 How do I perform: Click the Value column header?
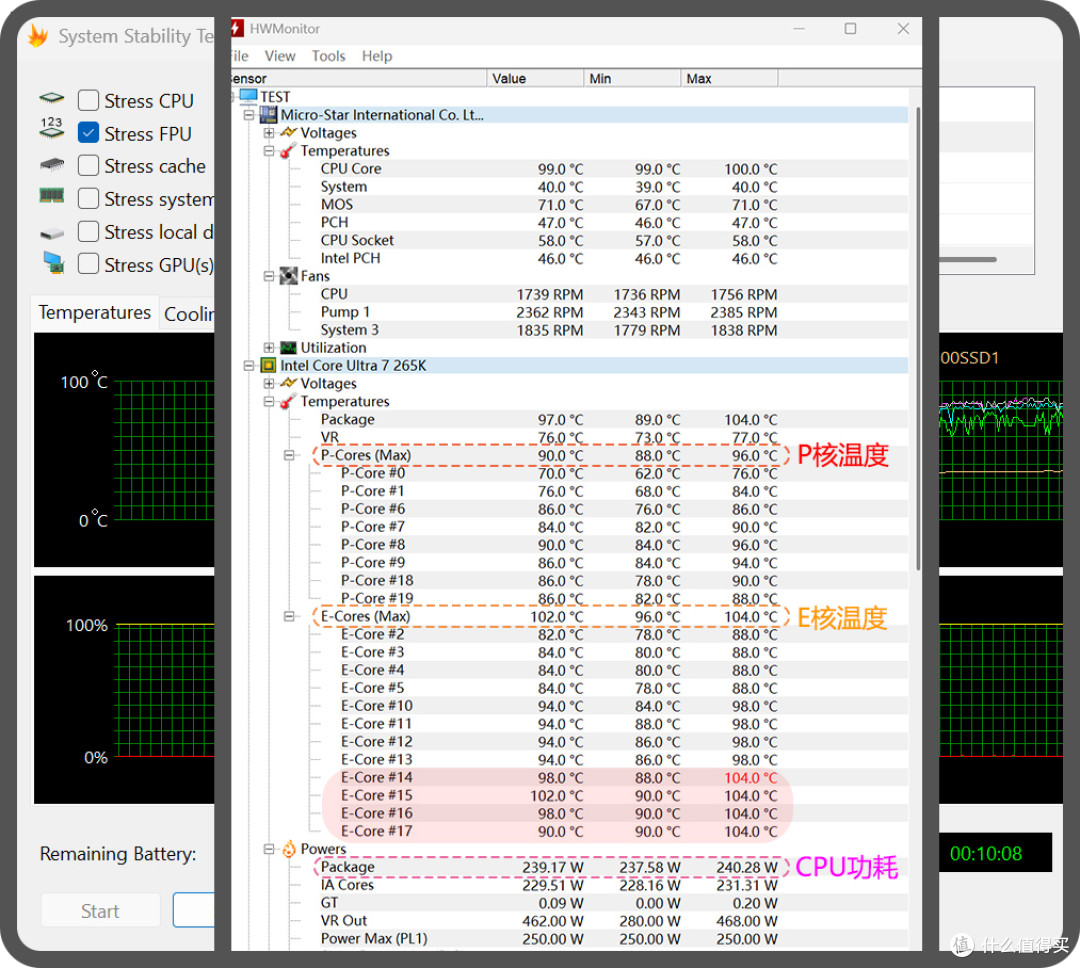click(x=535, y=79)
